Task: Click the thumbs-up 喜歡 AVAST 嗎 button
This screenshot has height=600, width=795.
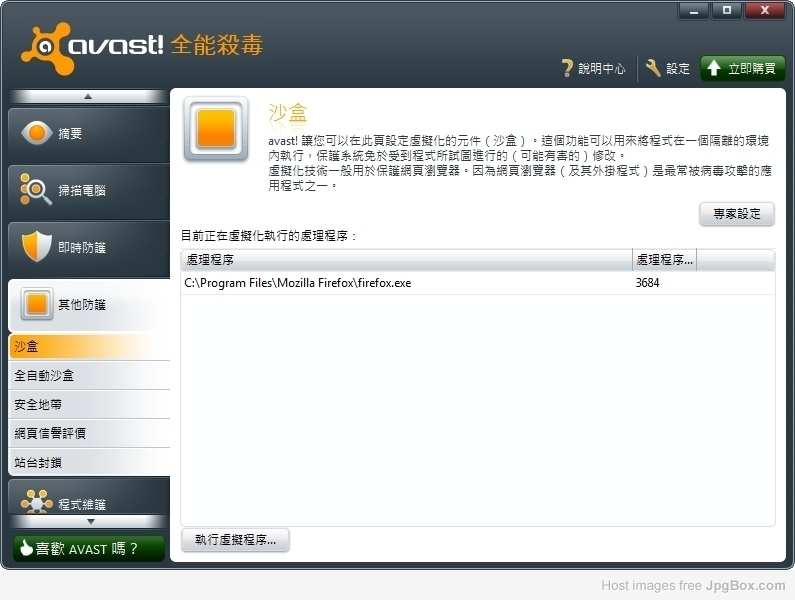Action: (x=88, y=548)
